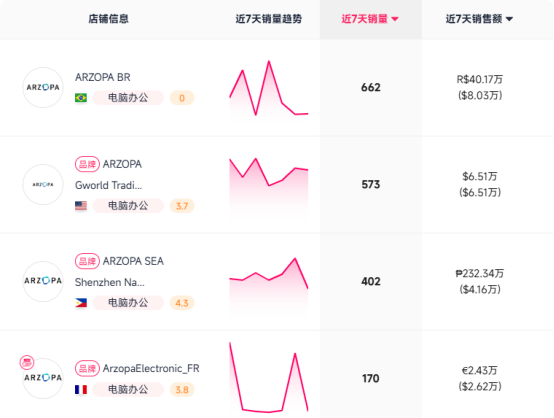Click the ARZOPA BR store logo
This screenshot has width=554, height=418.
coord(43,87)
